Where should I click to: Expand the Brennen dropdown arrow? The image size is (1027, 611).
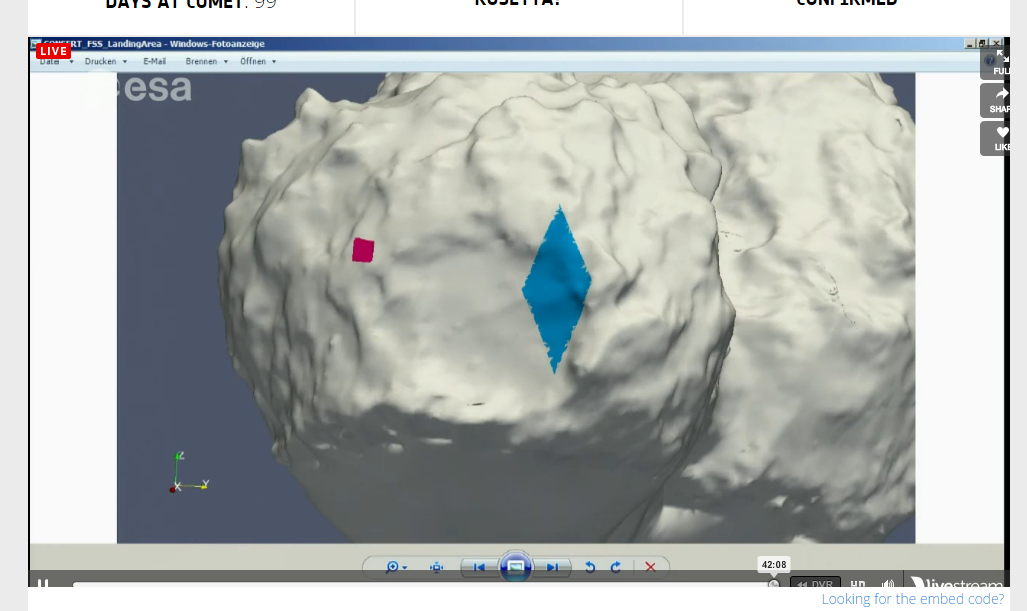[x=226, y=62]
